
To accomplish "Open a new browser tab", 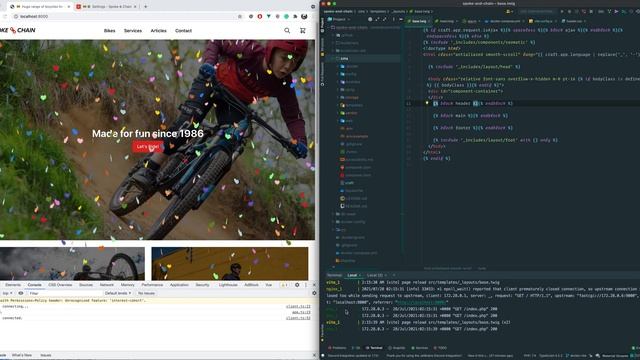I will 145,7.
